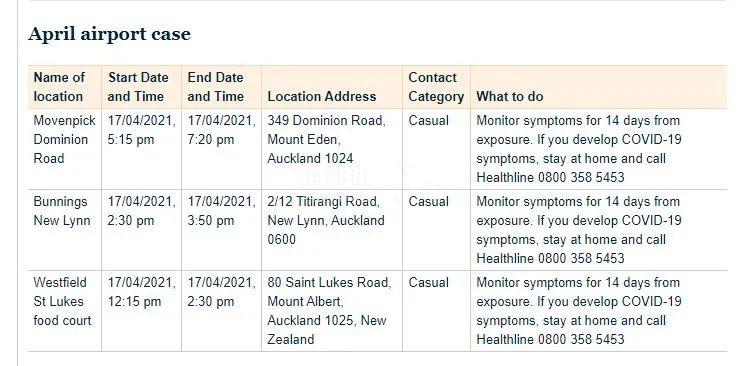The height and width of the screenshot is (366, 746).
Task: Click Casual category in Movenpick row
Action: click(428, 120)
